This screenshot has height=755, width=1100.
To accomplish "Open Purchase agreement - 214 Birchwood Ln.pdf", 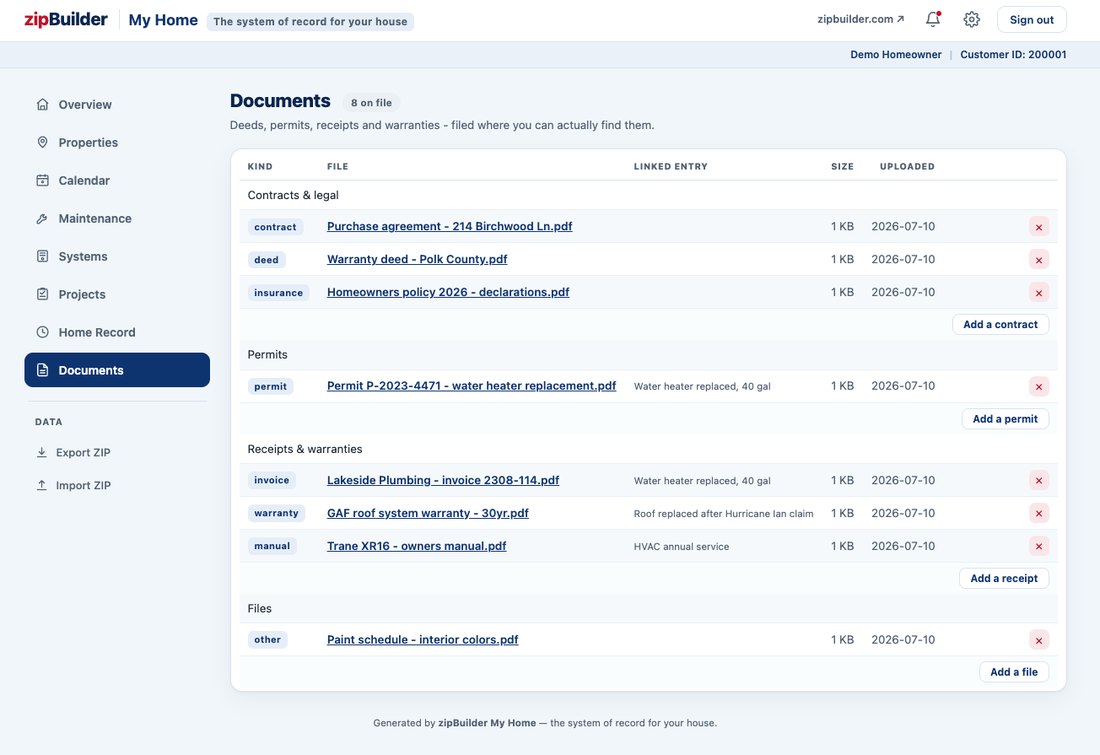I will (450, 226).
